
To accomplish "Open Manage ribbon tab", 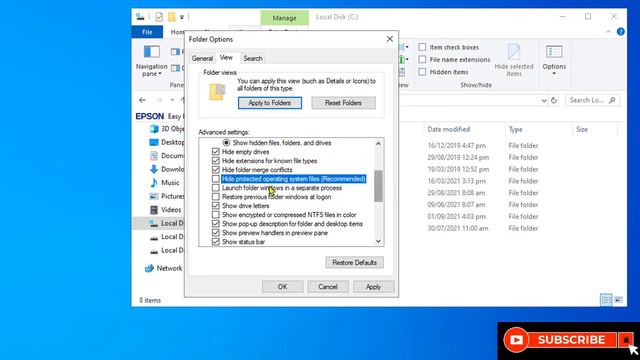I will [284, 18].
